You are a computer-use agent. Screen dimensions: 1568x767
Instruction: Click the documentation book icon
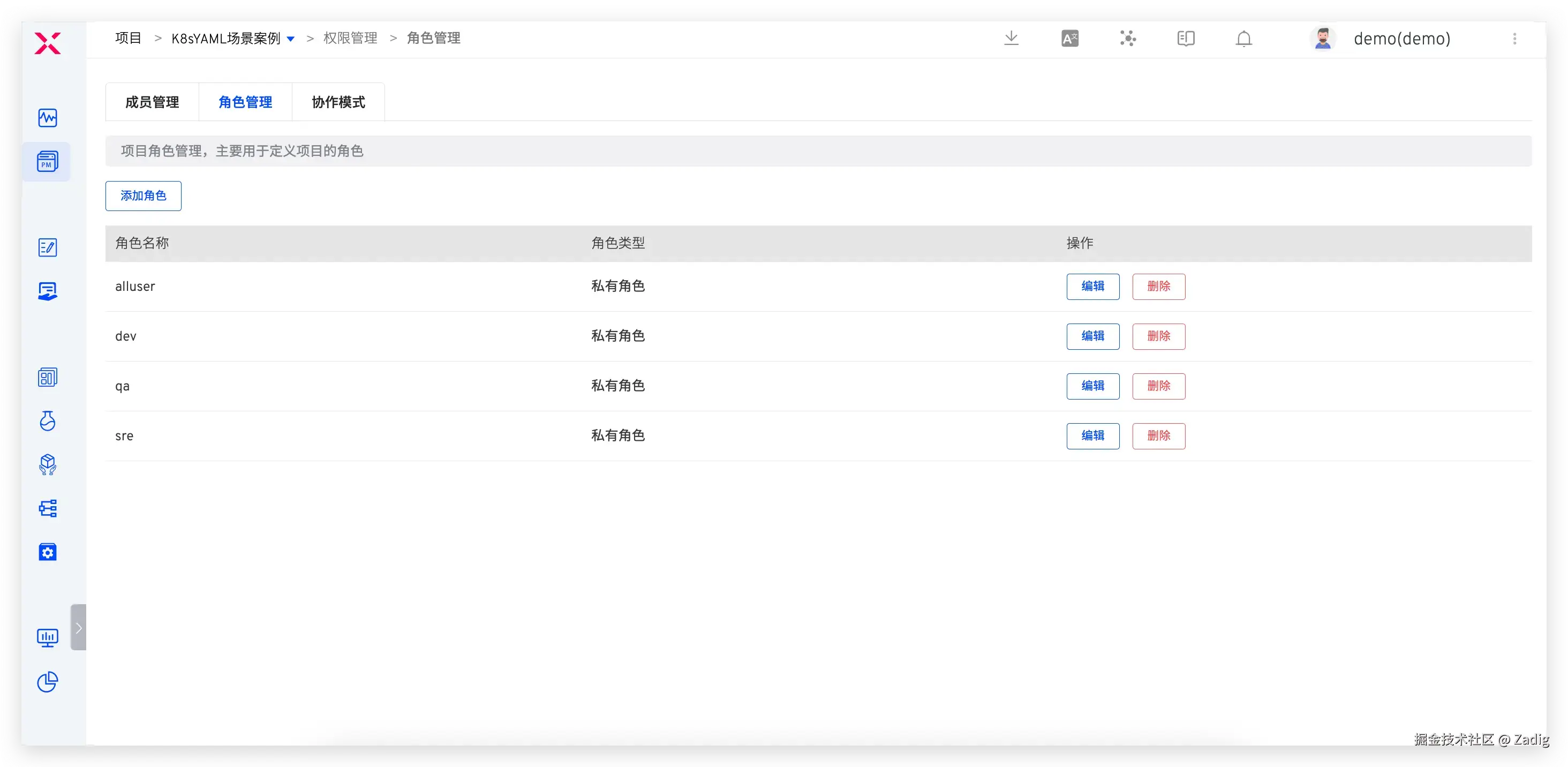coord(1186,39)
